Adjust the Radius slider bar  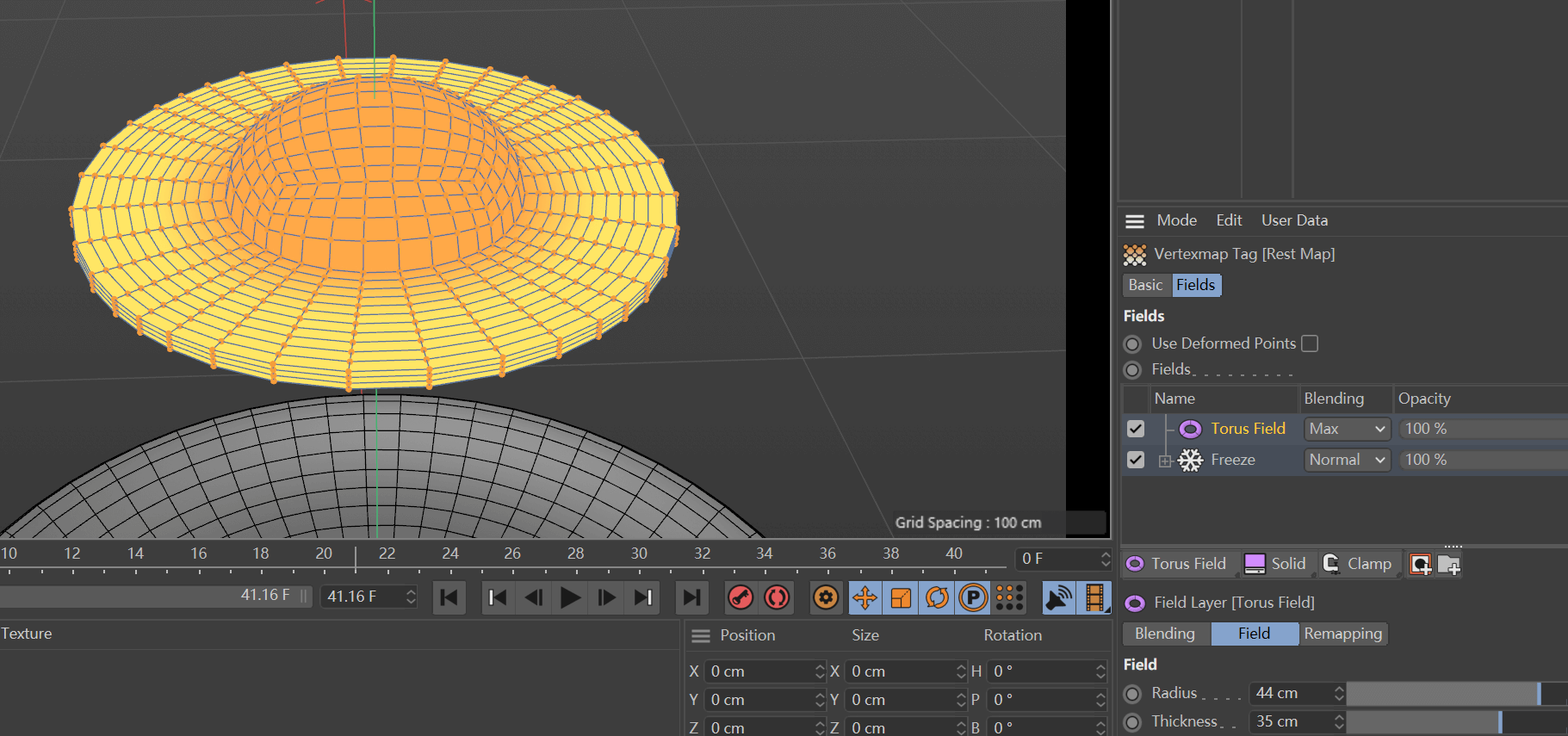pos(1457,693)
